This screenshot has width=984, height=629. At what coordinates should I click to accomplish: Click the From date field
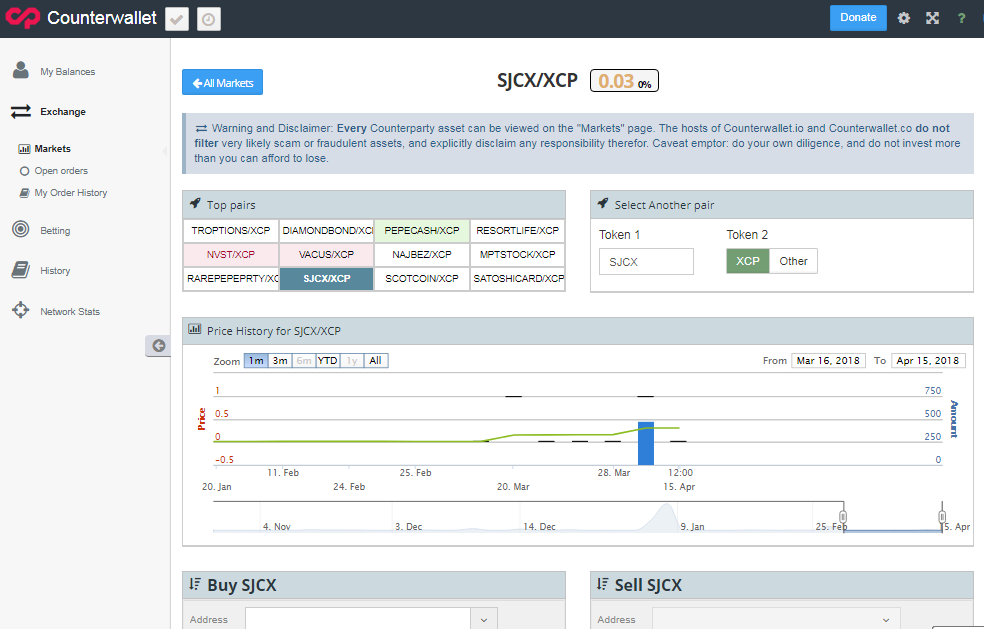pyautogui.click(x=828, y=360)
